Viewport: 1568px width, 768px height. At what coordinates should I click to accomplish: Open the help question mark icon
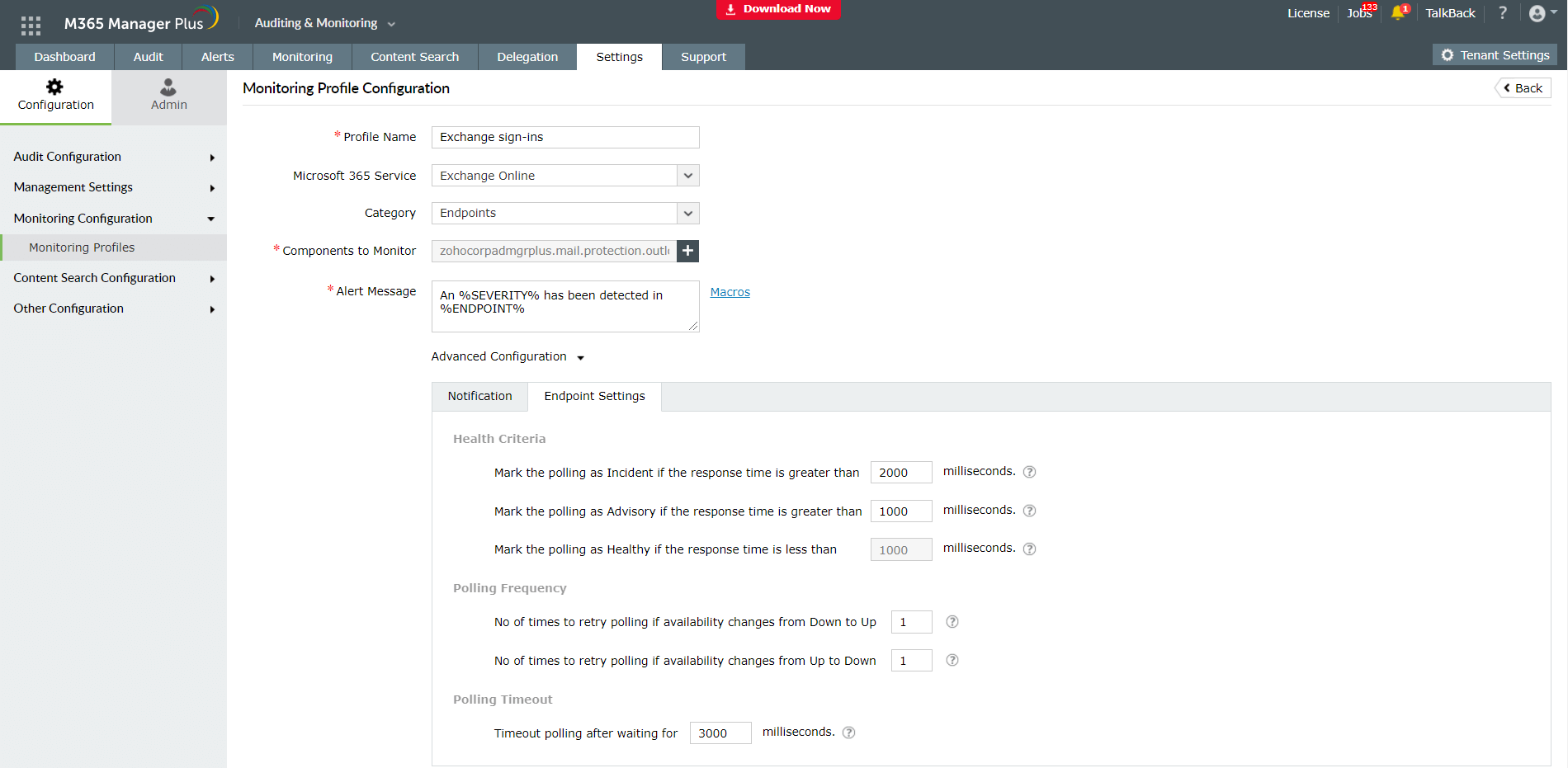click(1503, 13)
